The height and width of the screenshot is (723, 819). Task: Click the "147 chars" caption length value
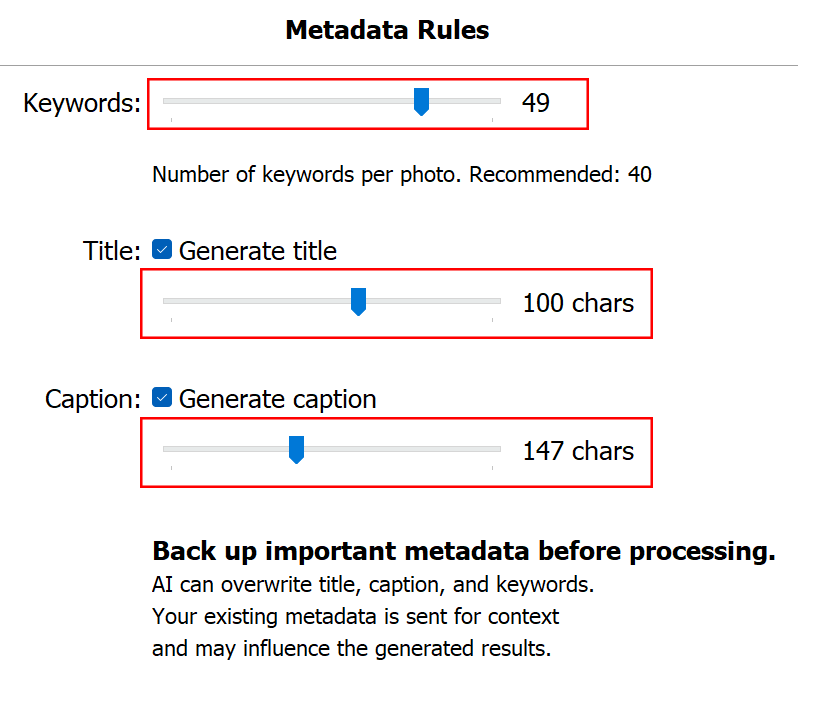578,451
